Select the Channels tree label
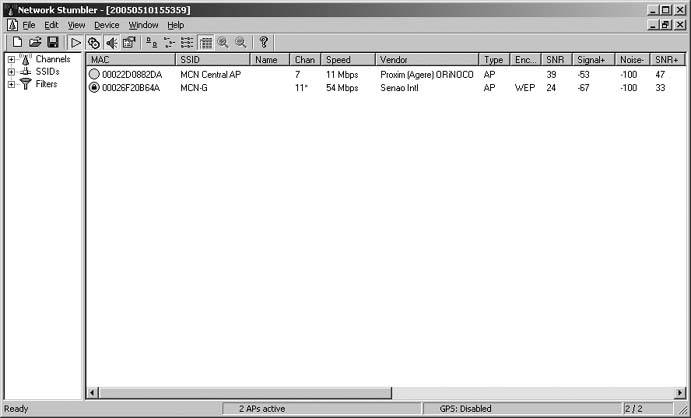The image size is (691, 418). [x=53, y=59]
